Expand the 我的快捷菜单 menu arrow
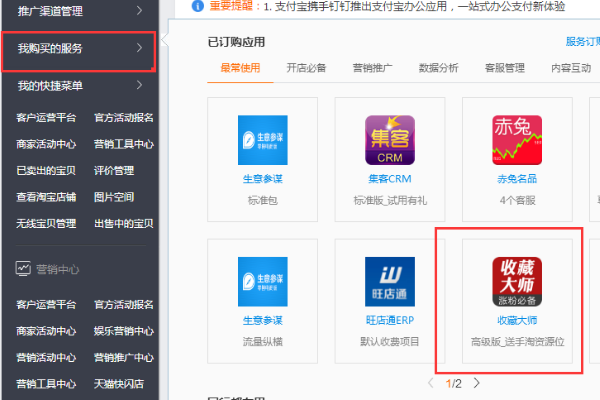This screenshot has height=400, width=600. click(x=139, y=85)
